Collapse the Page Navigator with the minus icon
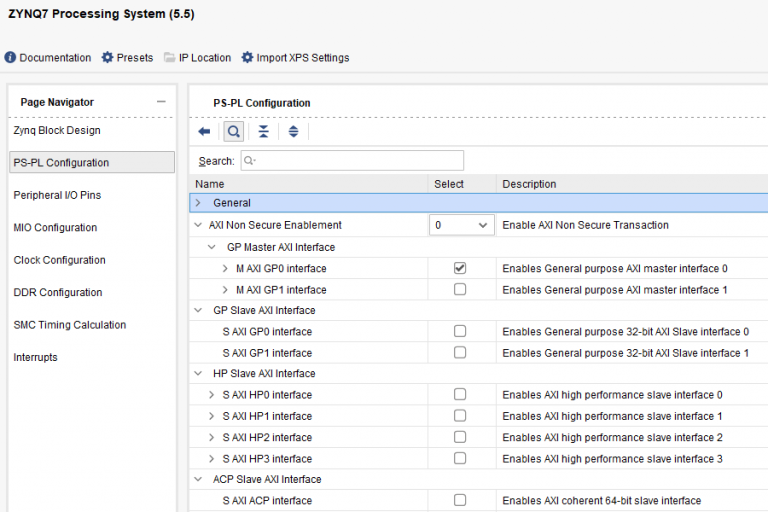 161,102
